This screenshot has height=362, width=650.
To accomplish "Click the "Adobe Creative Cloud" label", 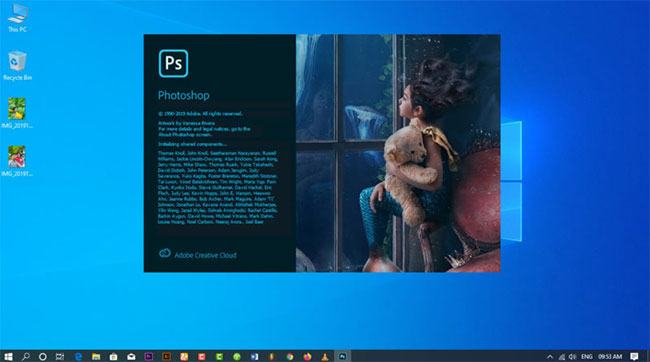I will tap(205, 255).
